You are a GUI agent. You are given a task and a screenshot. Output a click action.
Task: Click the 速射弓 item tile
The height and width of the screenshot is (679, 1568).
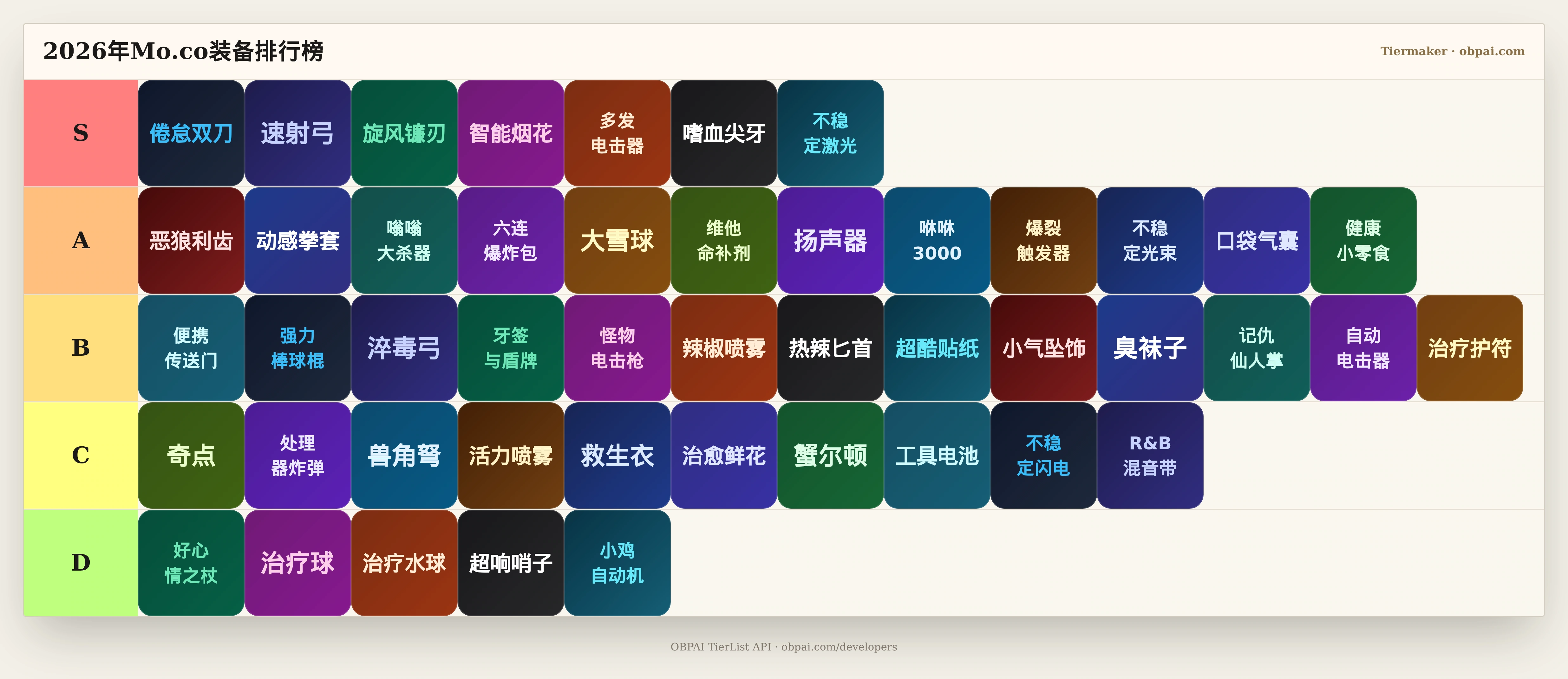[x=298, y=133]
